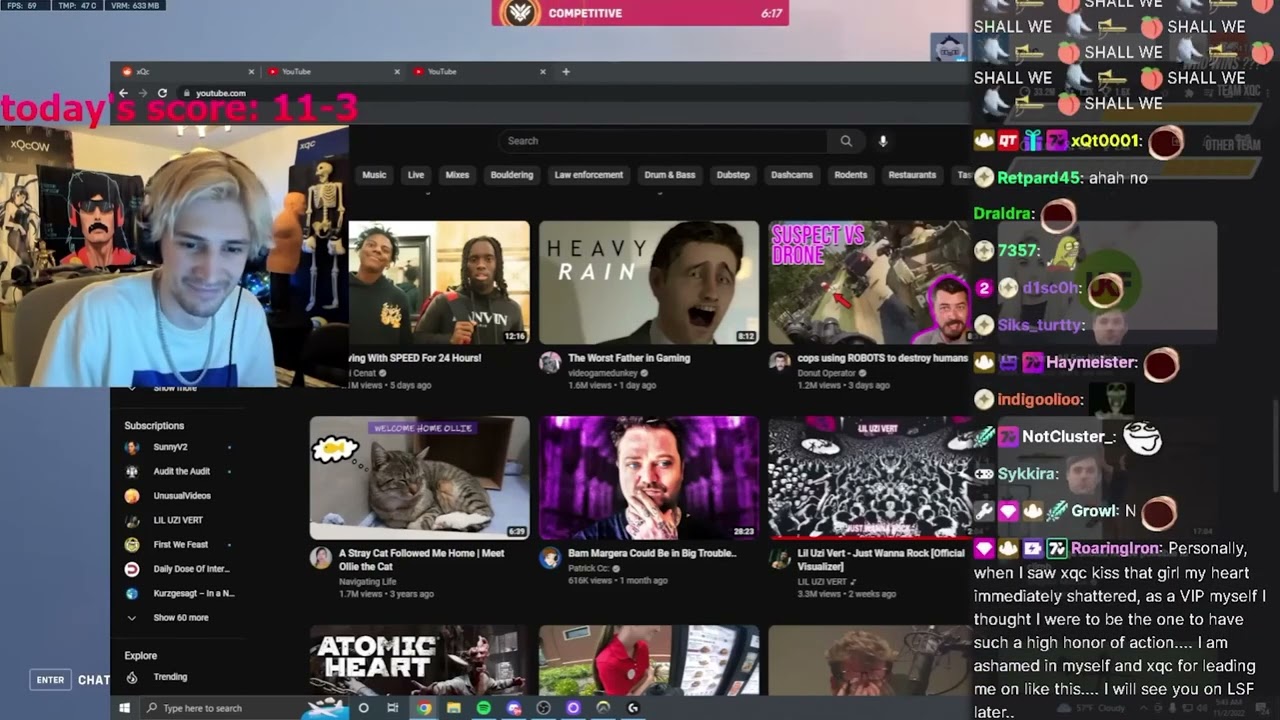Open Audit the Audit subscription
This screenshot has width=1280, height=720.
pyautogui.click(x=180, y=471)
